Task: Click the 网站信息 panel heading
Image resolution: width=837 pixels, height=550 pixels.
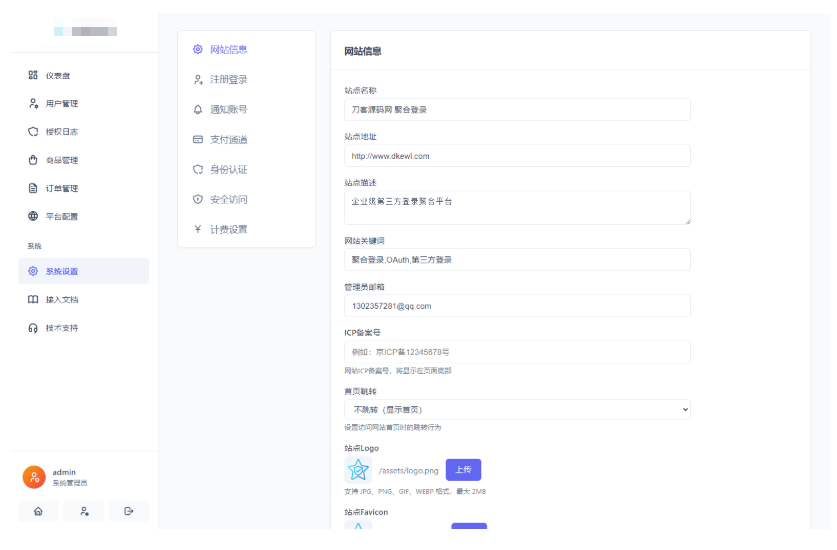Action: [x=362, y=51]
